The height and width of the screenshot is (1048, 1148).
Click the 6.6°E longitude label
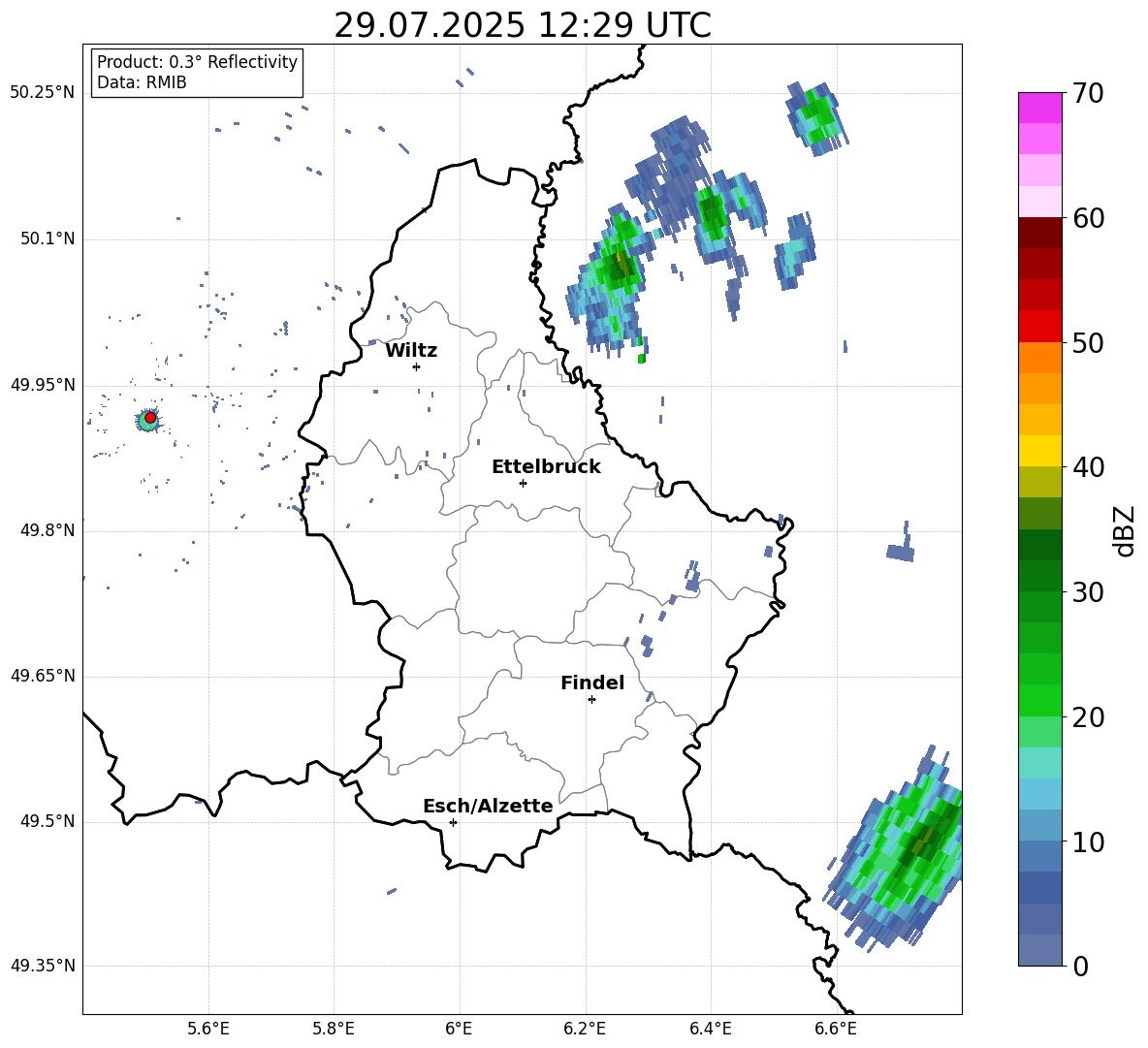pos(836,1029)
